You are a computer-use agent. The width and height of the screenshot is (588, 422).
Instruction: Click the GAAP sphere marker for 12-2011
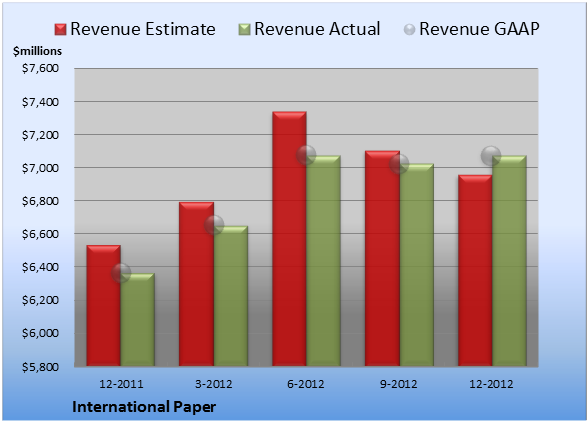[x=121, y=273]
